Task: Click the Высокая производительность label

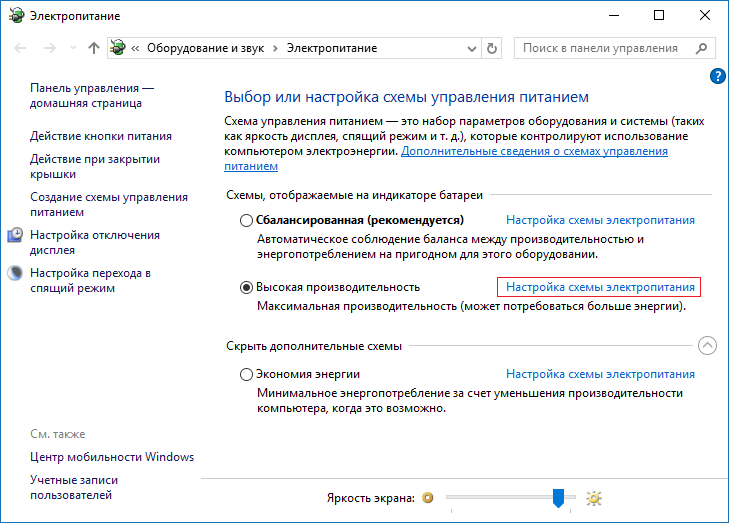Action: click(x=338, y=287)
